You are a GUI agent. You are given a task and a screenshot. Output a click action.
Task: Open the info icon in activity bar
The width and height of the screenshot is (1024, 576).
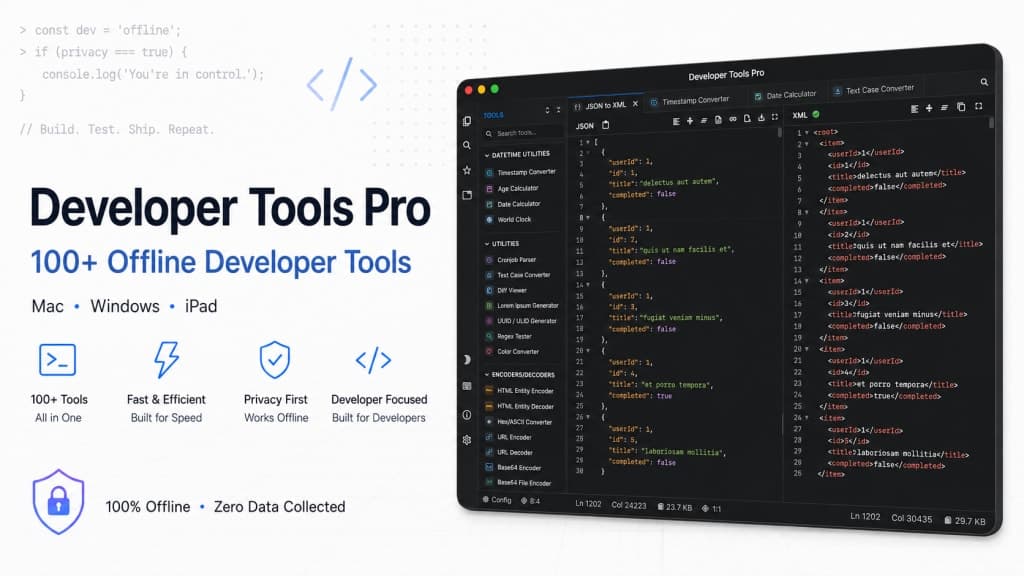tap(466, 415)
